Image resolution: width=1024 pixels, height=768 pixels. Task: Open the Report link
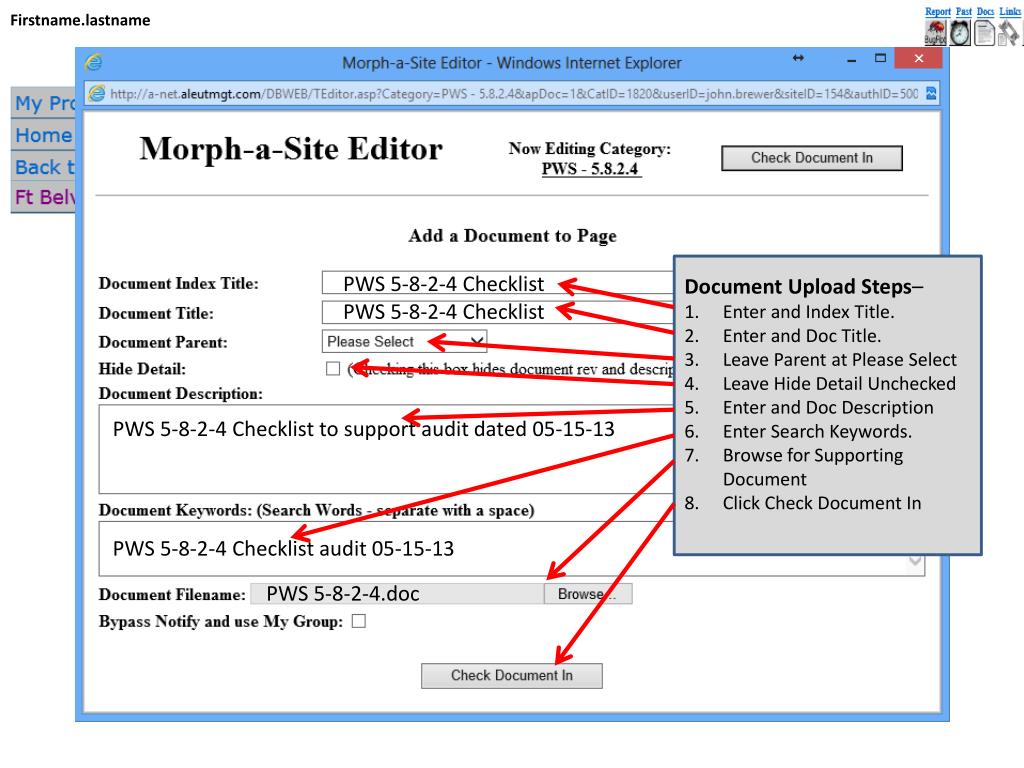tap(938, 11)
